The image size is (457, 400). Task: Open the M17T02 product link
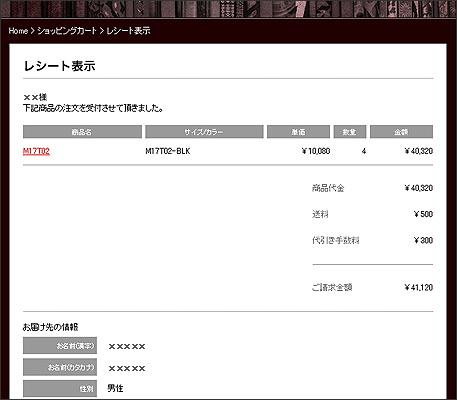pyautogui.click(x=36, y=151)
